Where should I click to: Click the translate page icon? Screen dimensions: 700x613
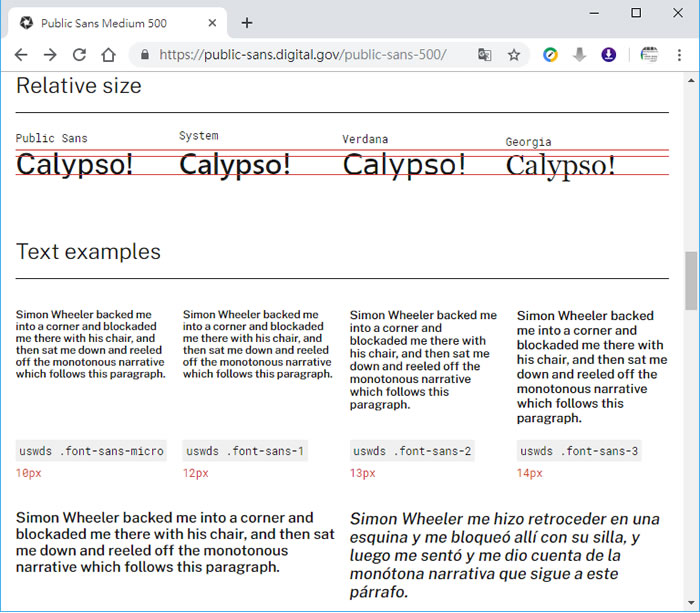click(x=485, y=55)
